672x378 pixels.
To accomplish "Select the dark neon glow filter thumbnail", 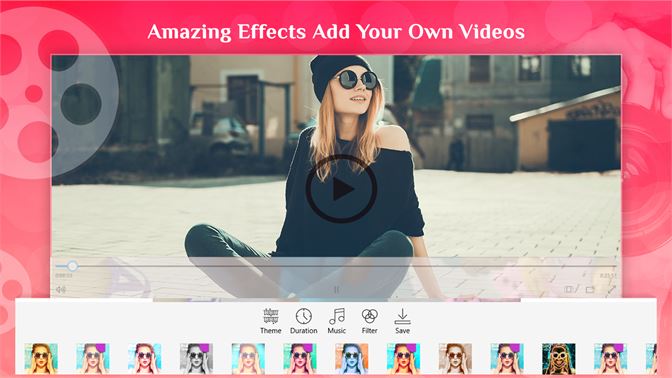I will click(x=559, y=359).
